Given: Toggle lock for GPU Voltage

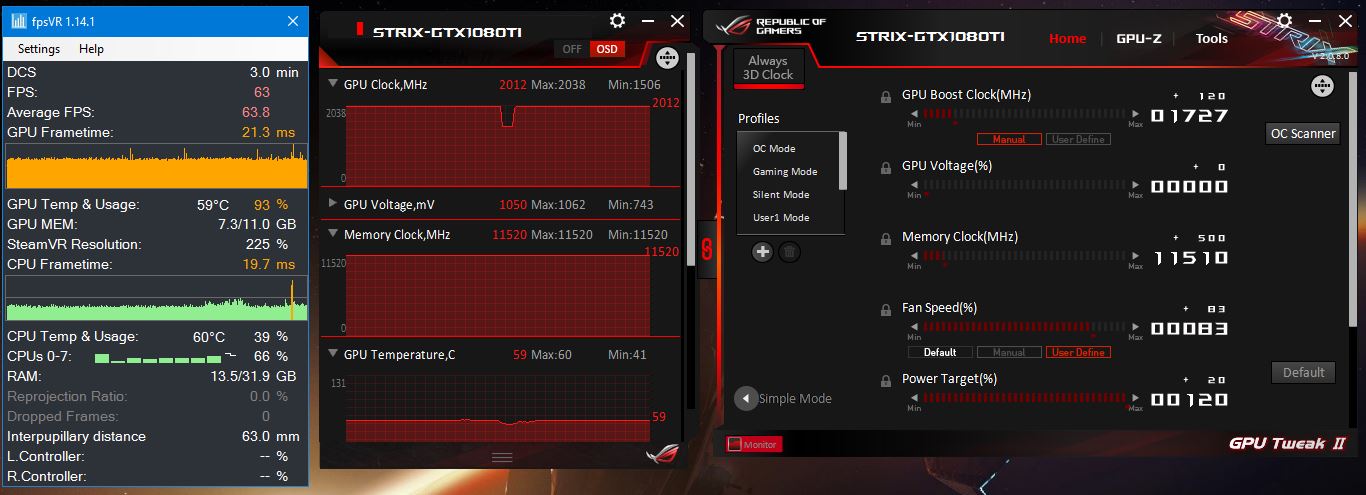Looking at the screenshot, I should coord(886,168).
